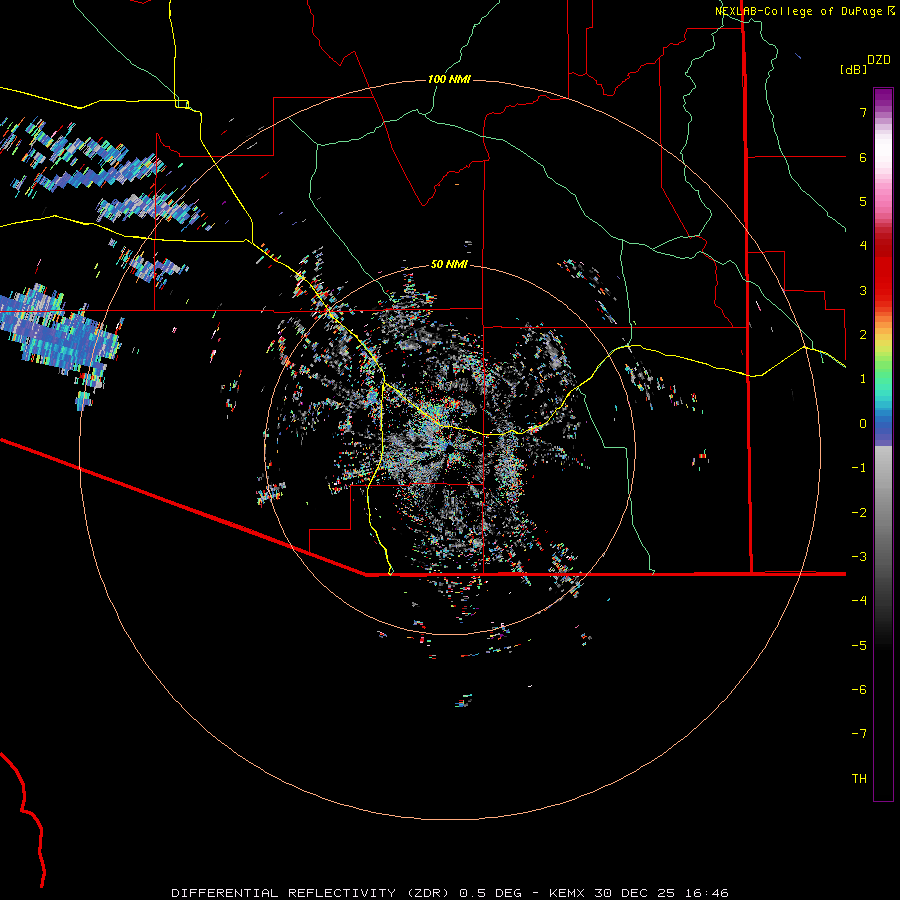Click the 7 value on the color scale
The image size is (900, 900).
pos(863,112)
